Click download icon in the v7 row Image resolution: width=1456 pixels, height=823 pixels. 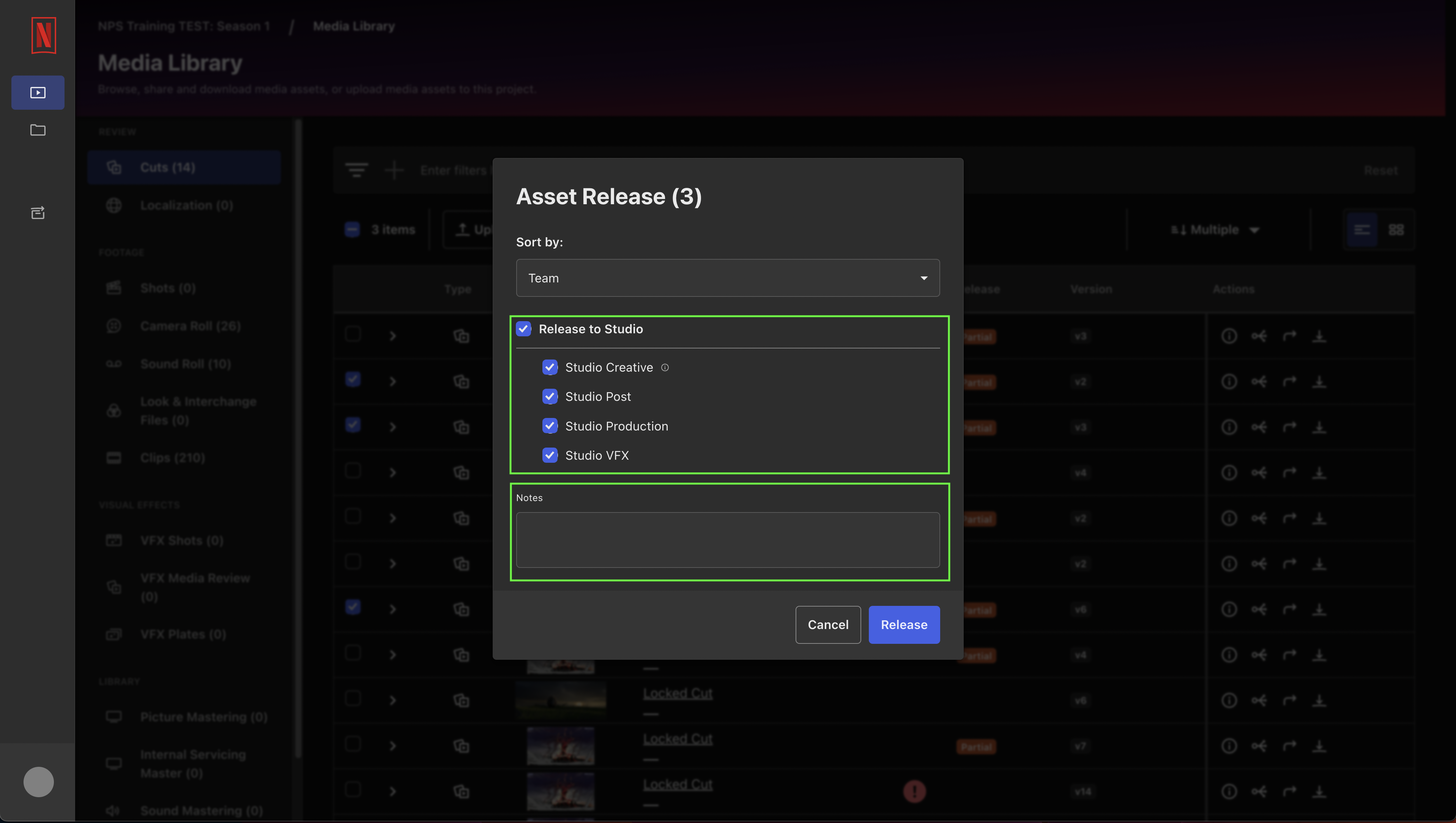1319,746
